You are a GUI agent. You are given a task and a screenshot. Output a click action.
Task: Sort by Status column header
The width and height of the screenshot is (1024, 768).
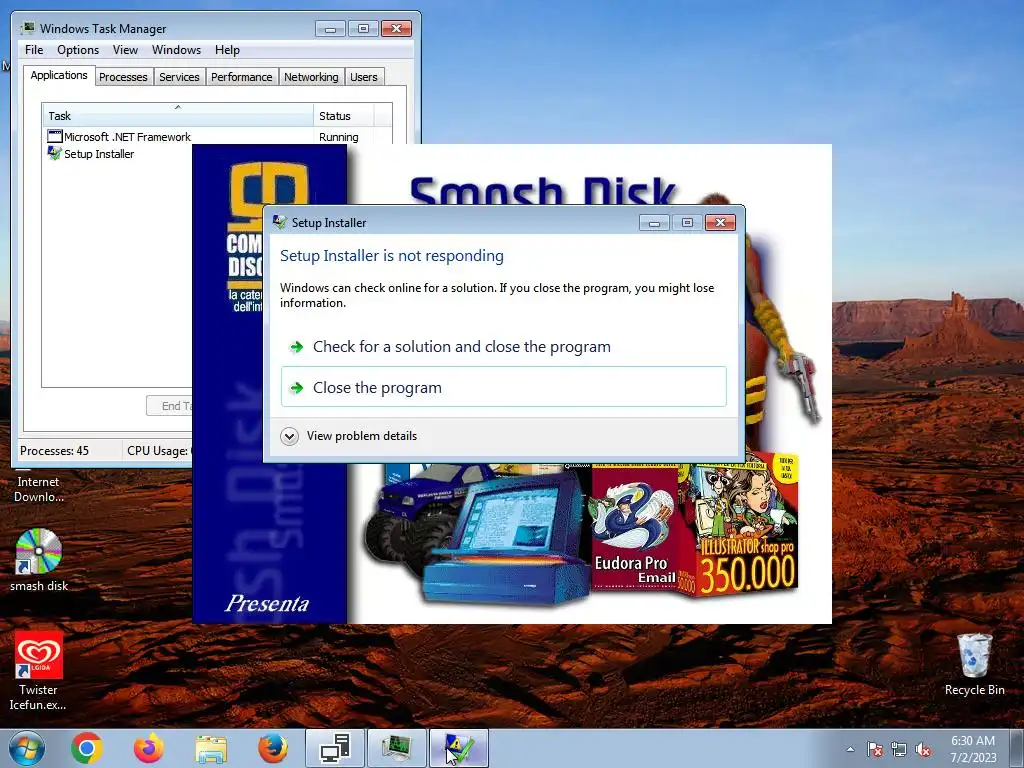pos(343,116)
